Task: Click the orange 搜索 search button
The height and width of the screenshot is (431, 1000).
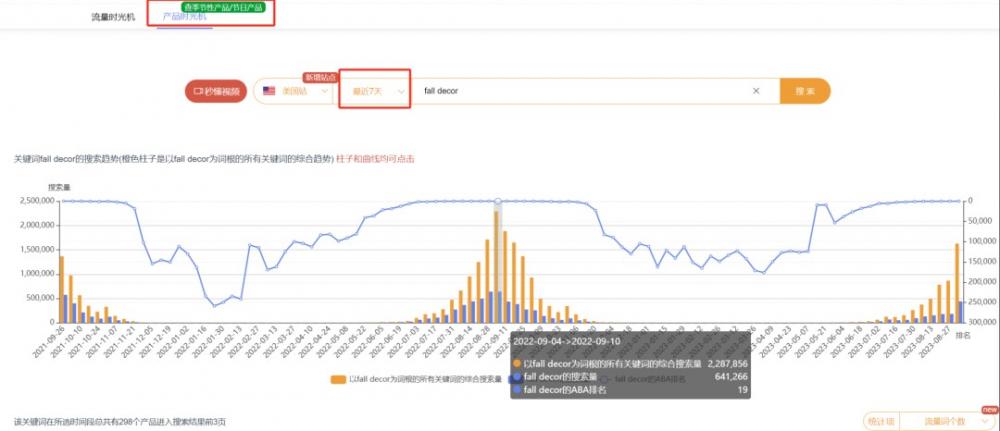Action: tap(805, 91)
